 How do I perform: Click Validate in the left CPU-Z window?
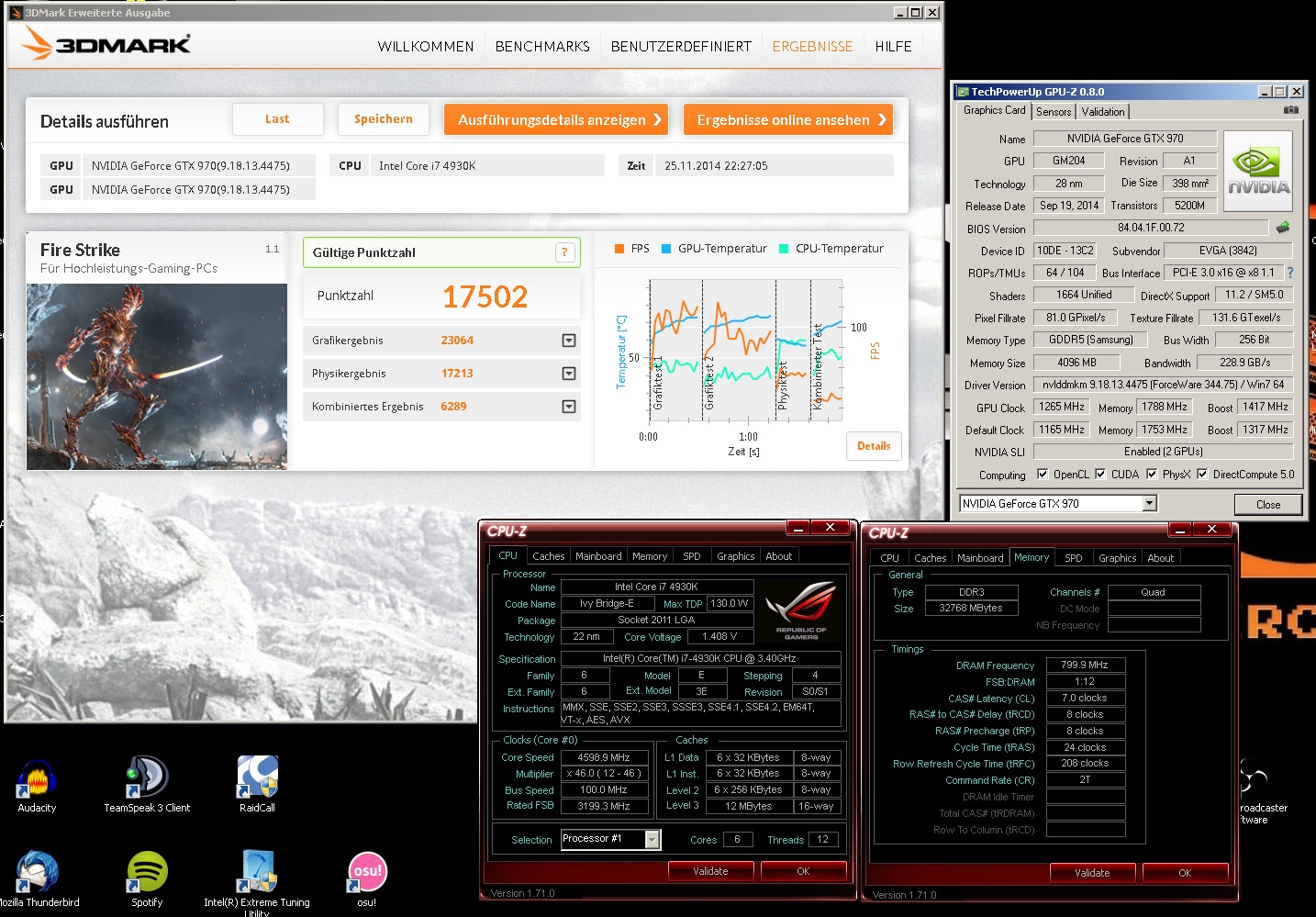point(710,871)
